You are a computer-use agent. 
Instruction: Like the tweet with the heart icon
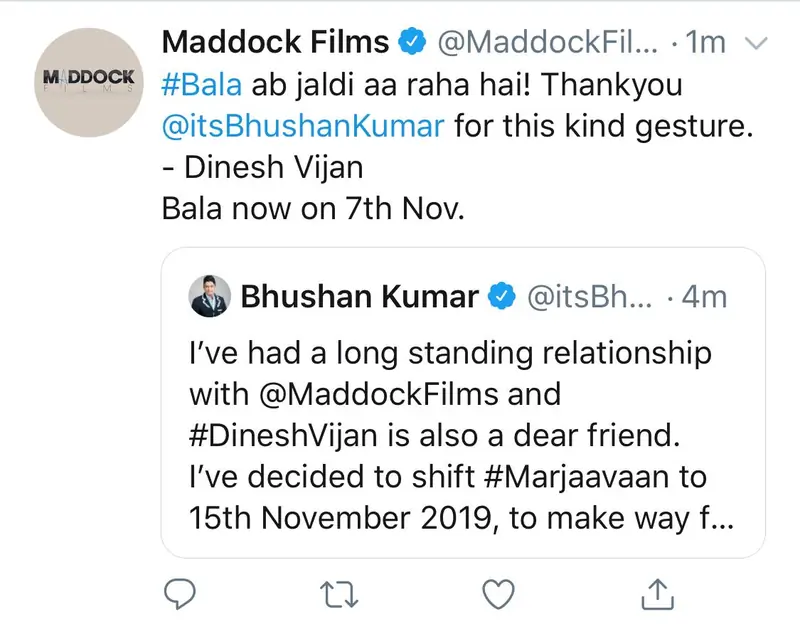coord(495,592)
